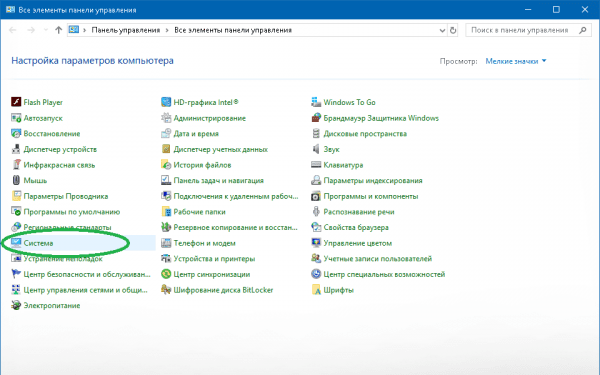Expand chevron before Панель управления breadcrumb
The width and height of the screenshot is (600, 375).
(84, 30)
